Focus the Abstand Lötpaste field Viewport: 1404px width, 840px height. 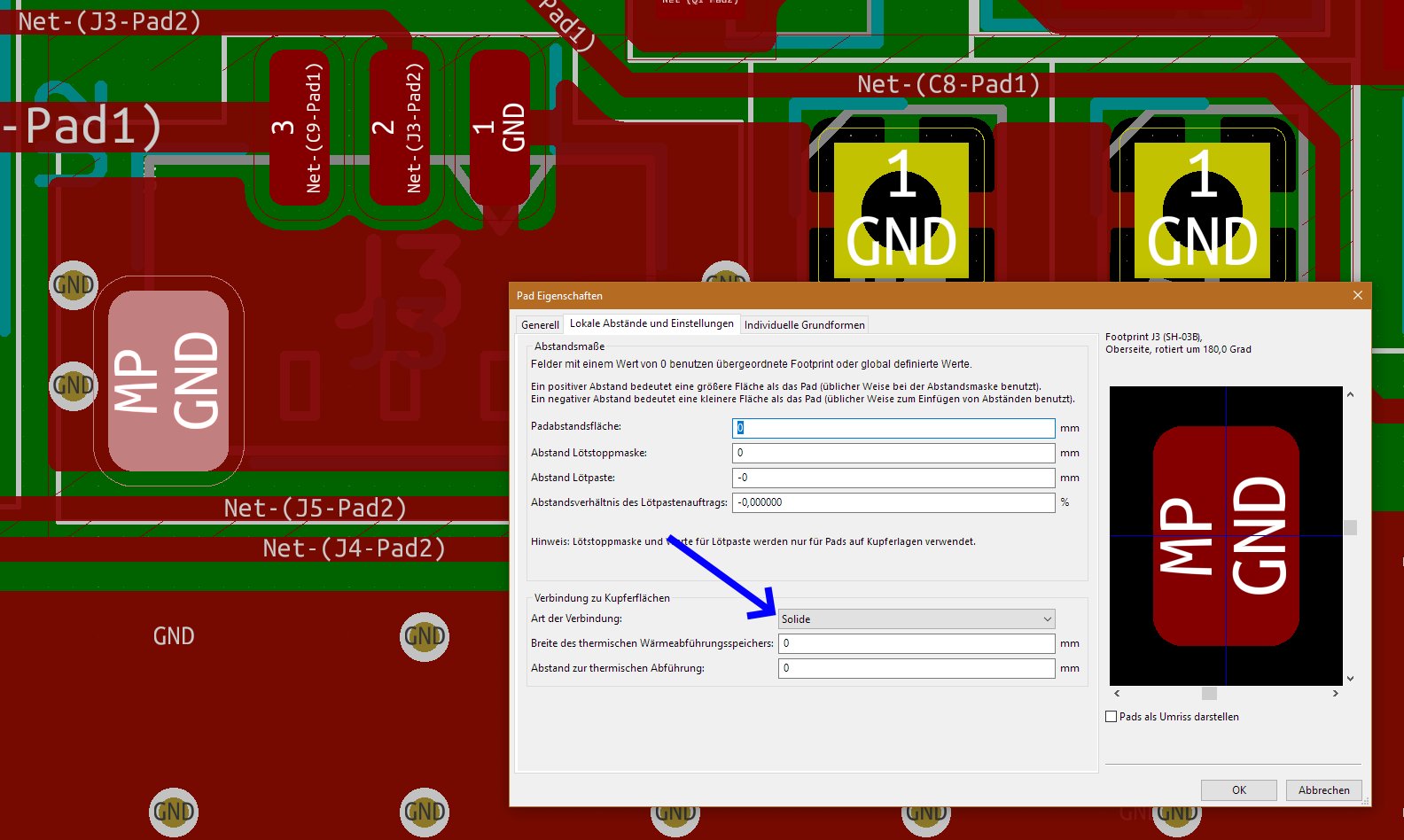pos(893,478)
